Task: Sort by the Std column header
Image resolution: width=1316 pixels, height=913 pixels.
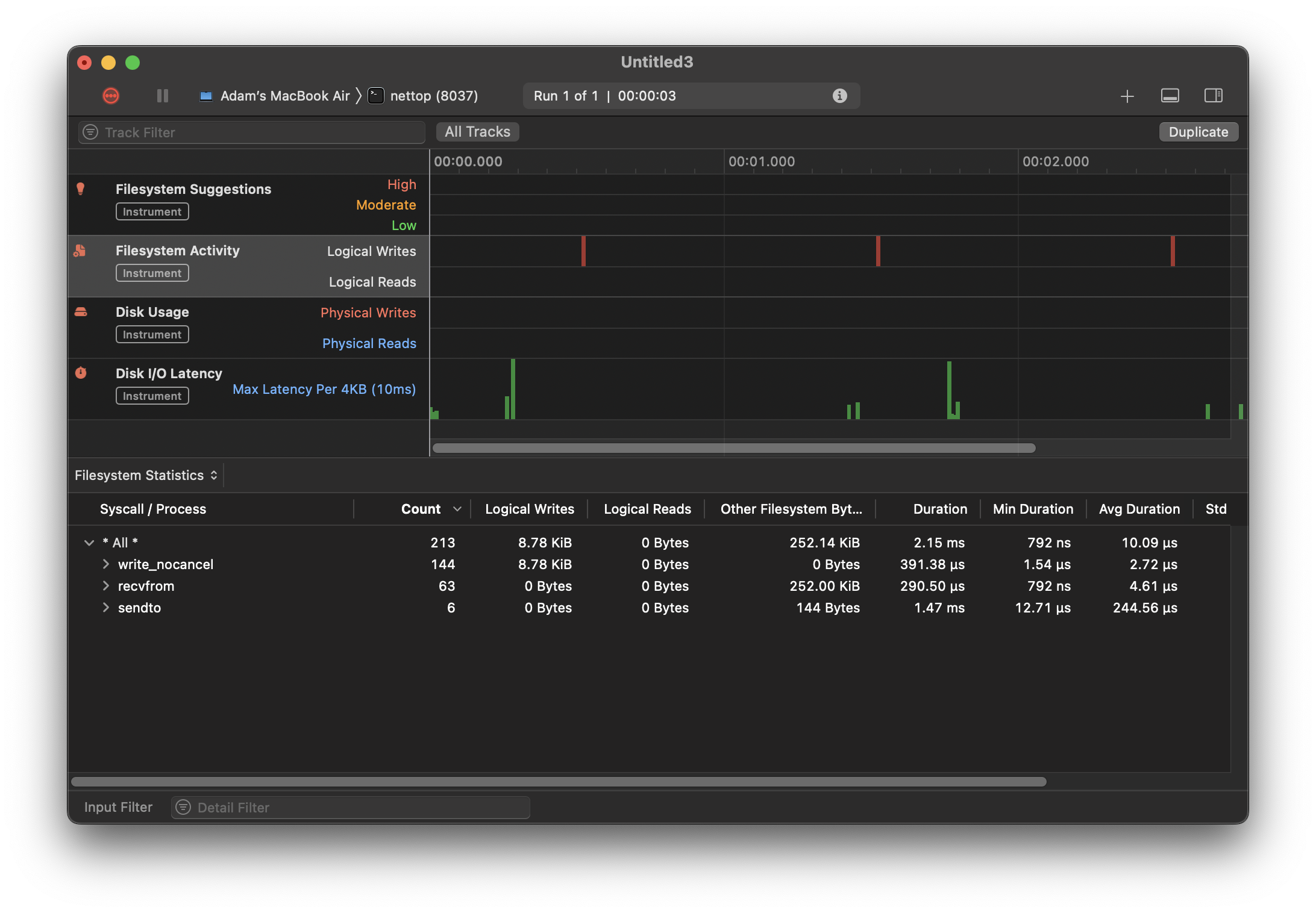Action: click(1216, 509)
